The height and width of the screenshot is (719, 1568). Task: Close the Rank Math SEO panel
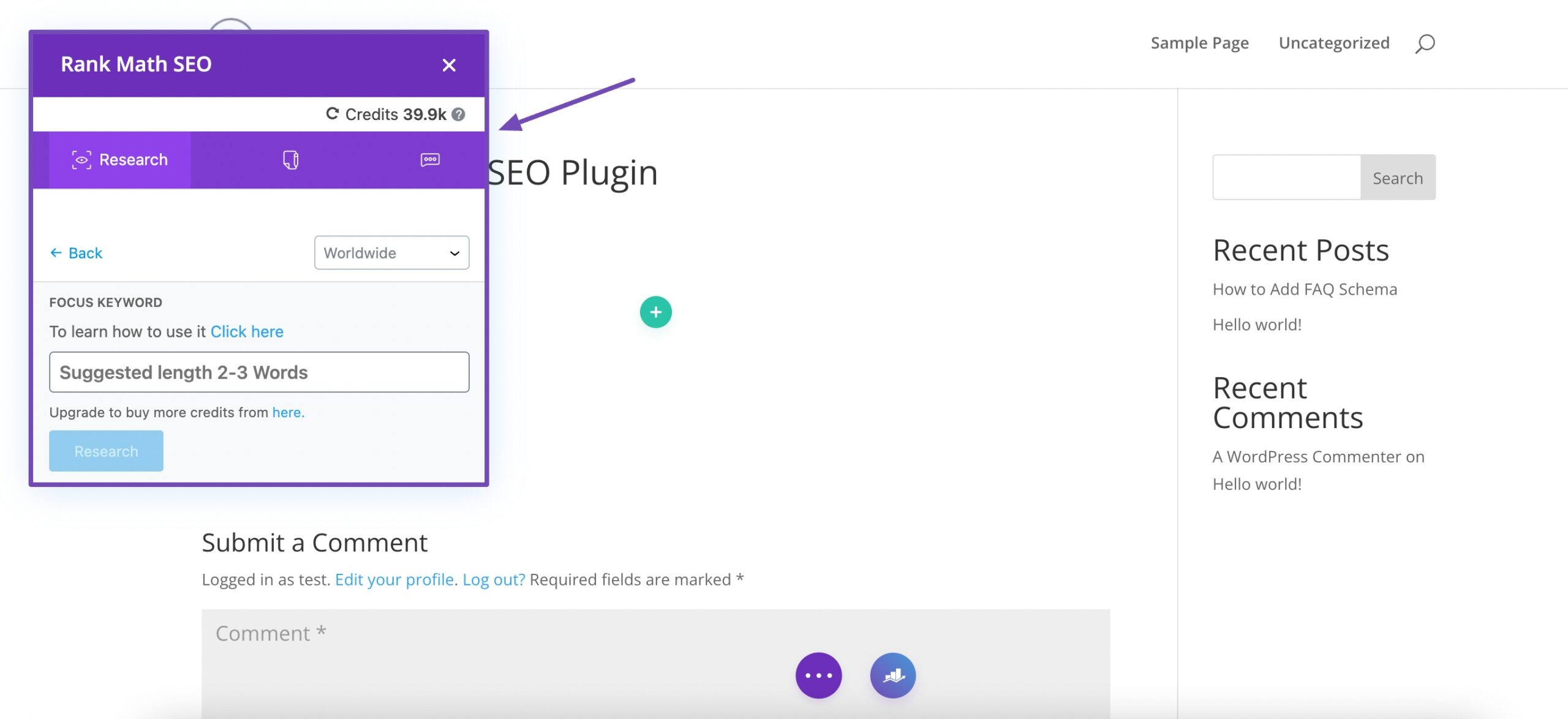coord(449,64)
